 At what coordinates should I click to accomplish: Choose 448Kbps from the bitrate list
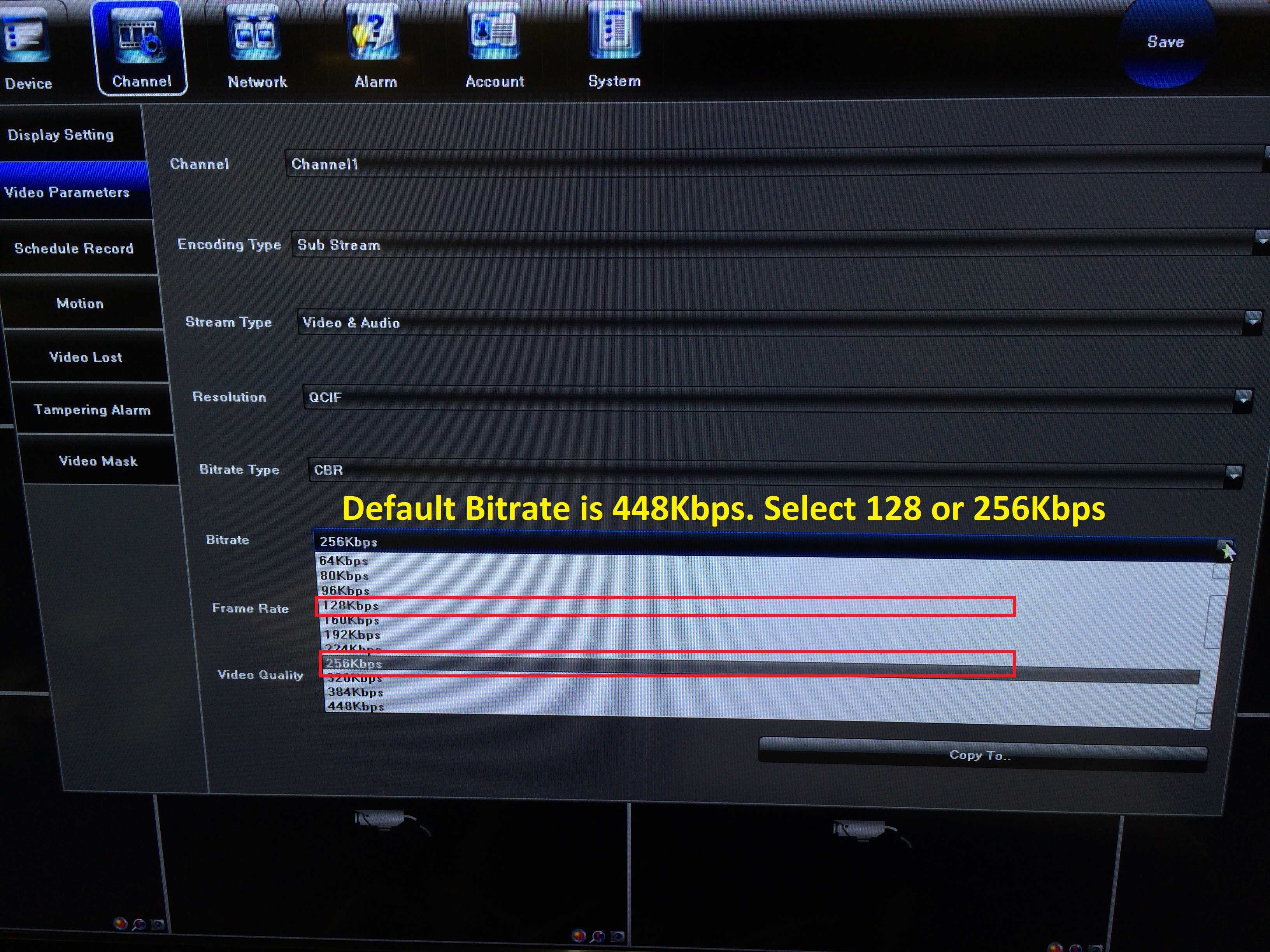pyautogui.click(x=356, y=706)
